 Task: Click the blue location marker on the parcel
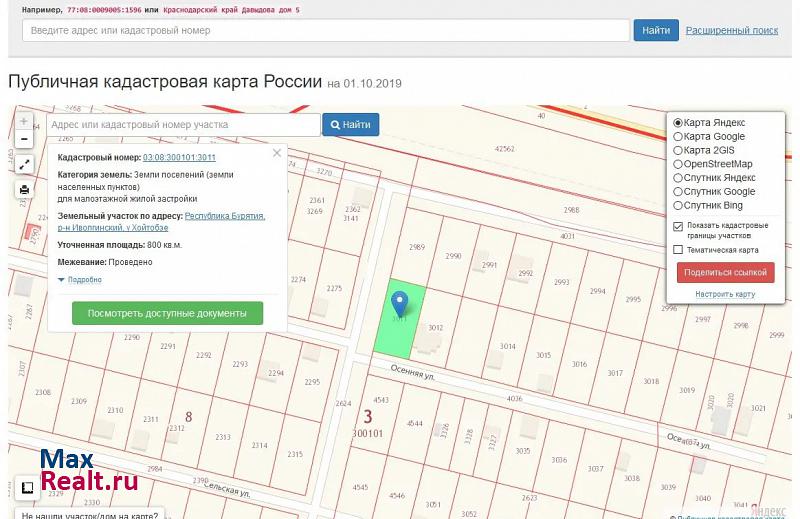tap(400, 302)
